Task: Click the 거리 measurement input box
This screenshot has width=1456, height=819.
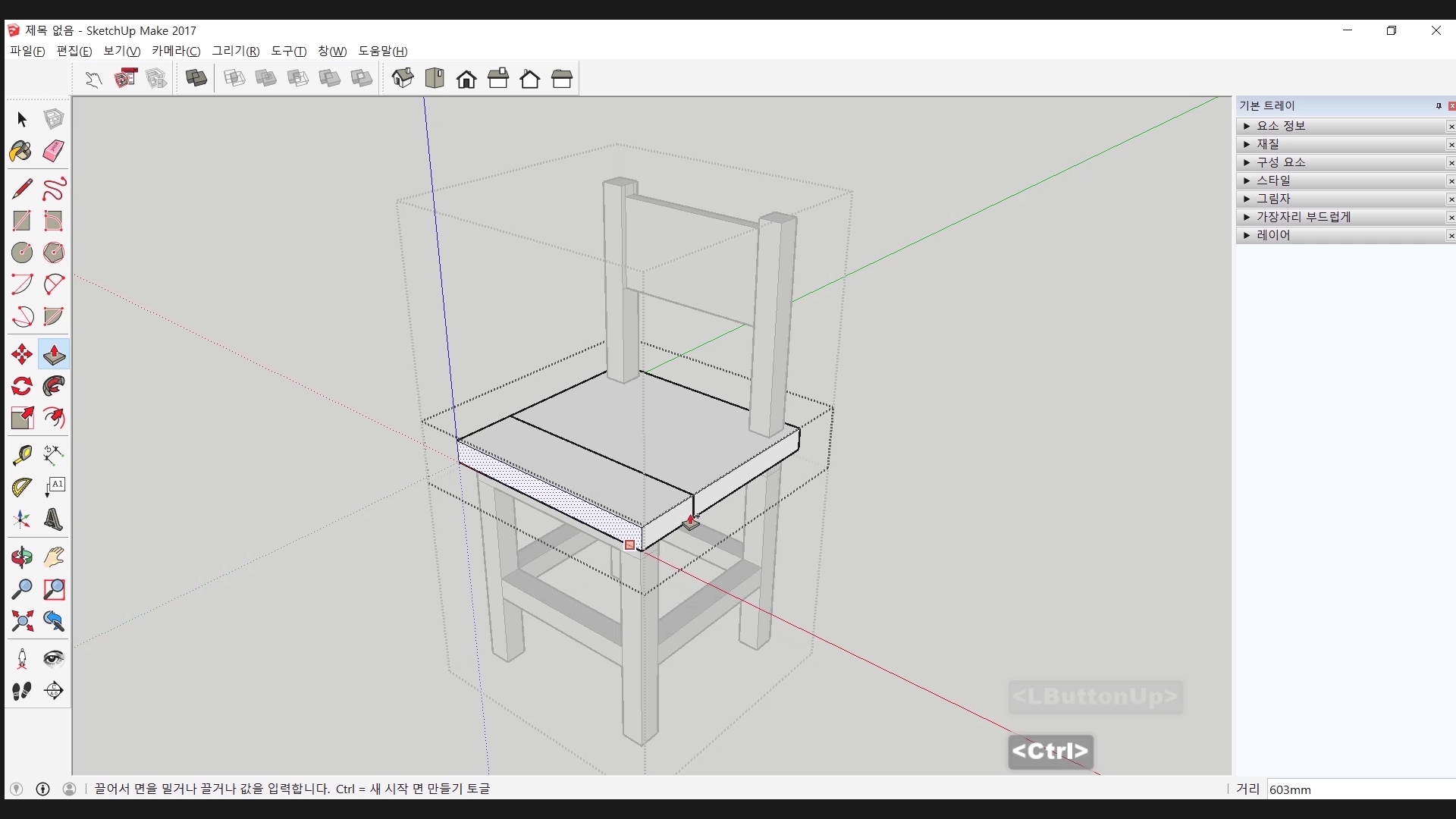Action: (1359, 789)
